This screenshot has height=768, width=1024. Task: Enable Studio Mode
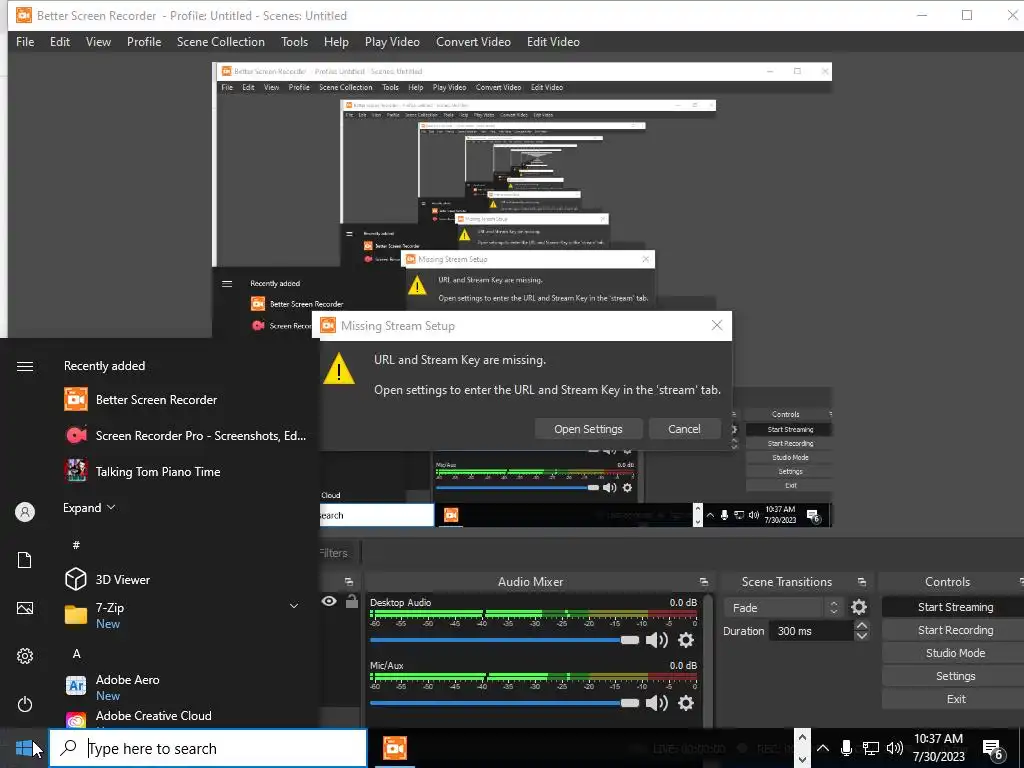955,653
